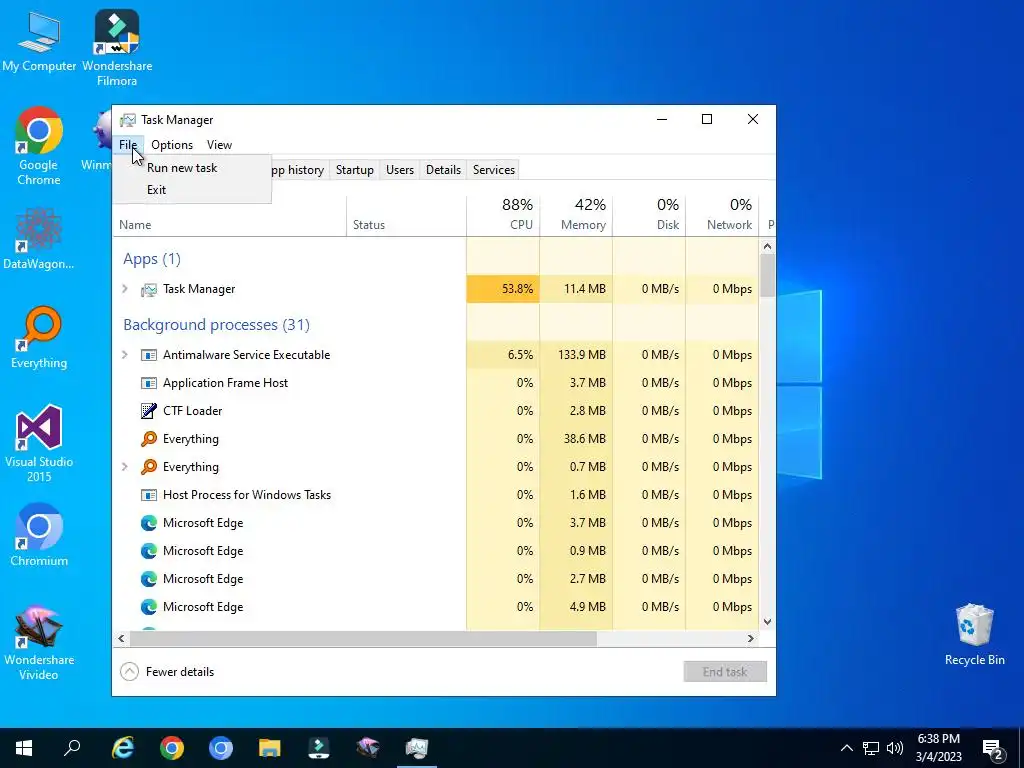
Task: Open the Windows Start button
Action: (24, 748)
